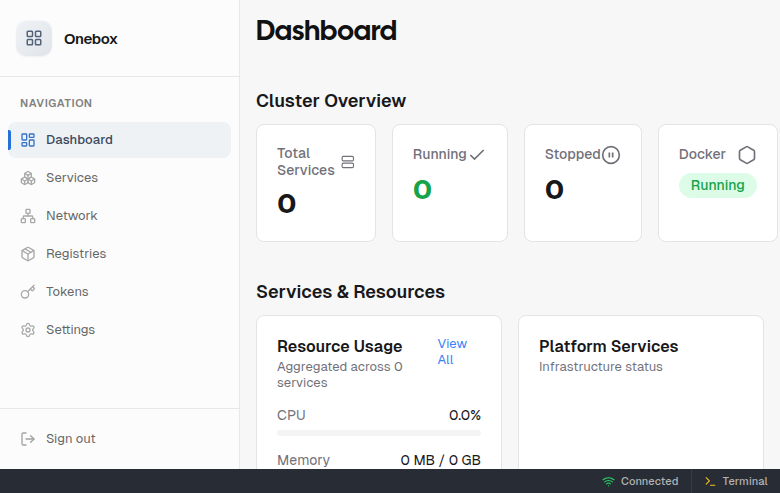
Task: Click the Network topology icon
Action: pos(28,216)
